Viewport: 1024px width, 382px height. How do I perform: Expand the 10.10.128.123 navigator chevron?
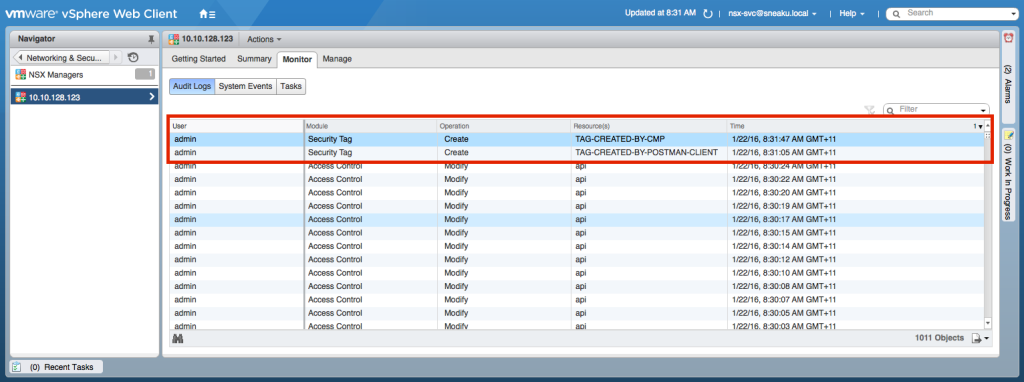pos(152,97)
